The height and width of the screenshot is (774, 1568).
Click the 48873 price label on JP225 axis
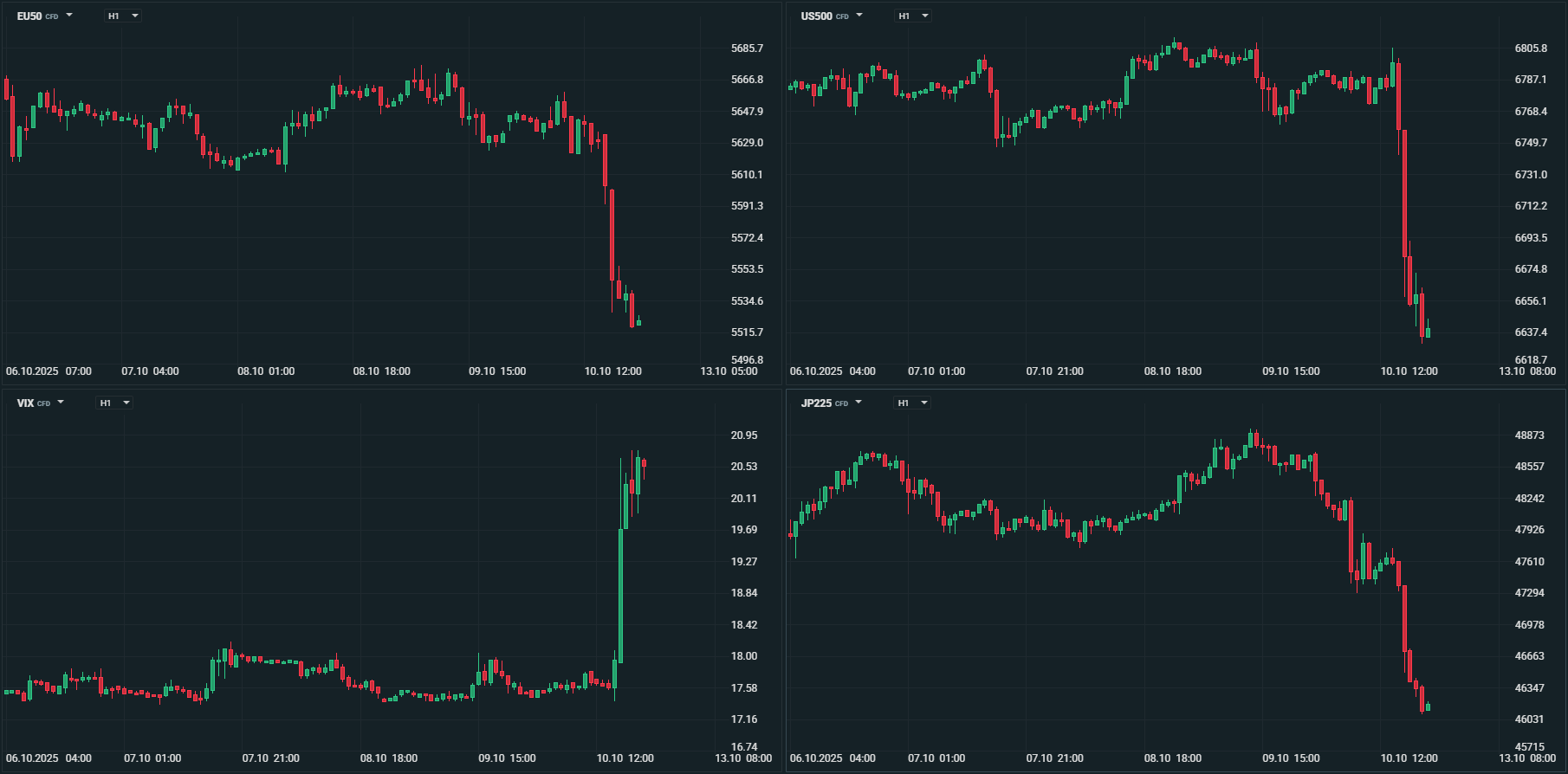[1529, 435]
